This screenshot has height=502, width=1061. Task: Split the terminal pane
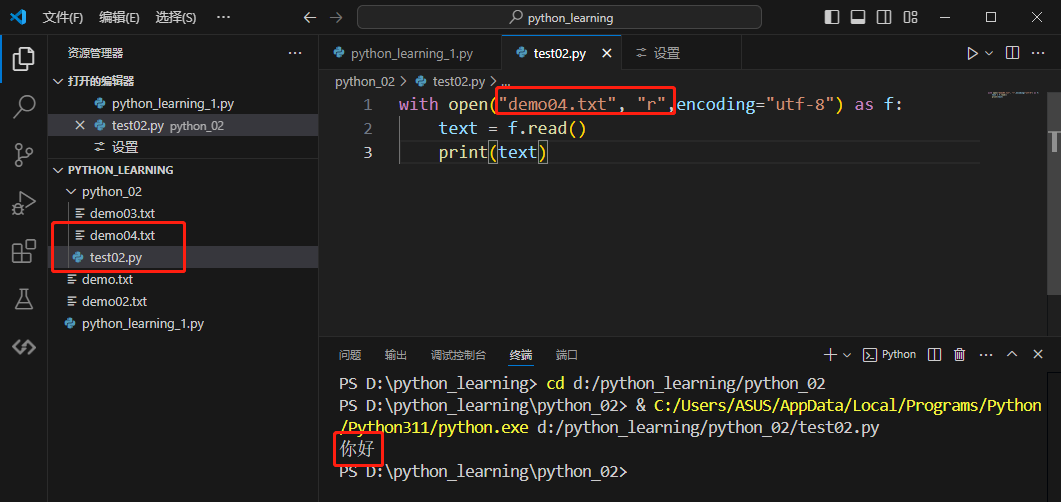tap(934, 355)
